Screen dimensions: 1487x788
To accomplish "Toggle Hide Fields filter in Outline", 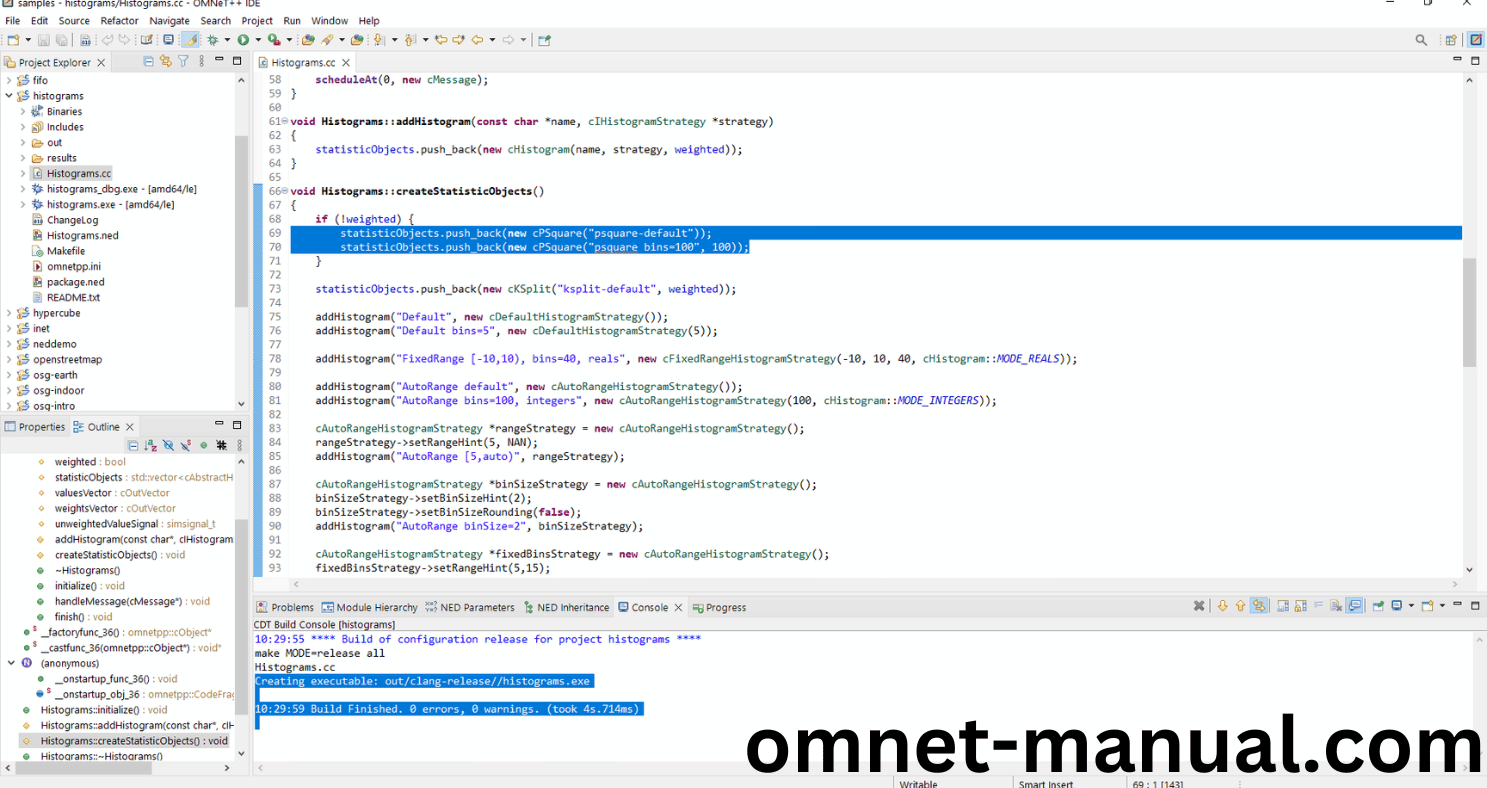I will (x=168, y=445).
